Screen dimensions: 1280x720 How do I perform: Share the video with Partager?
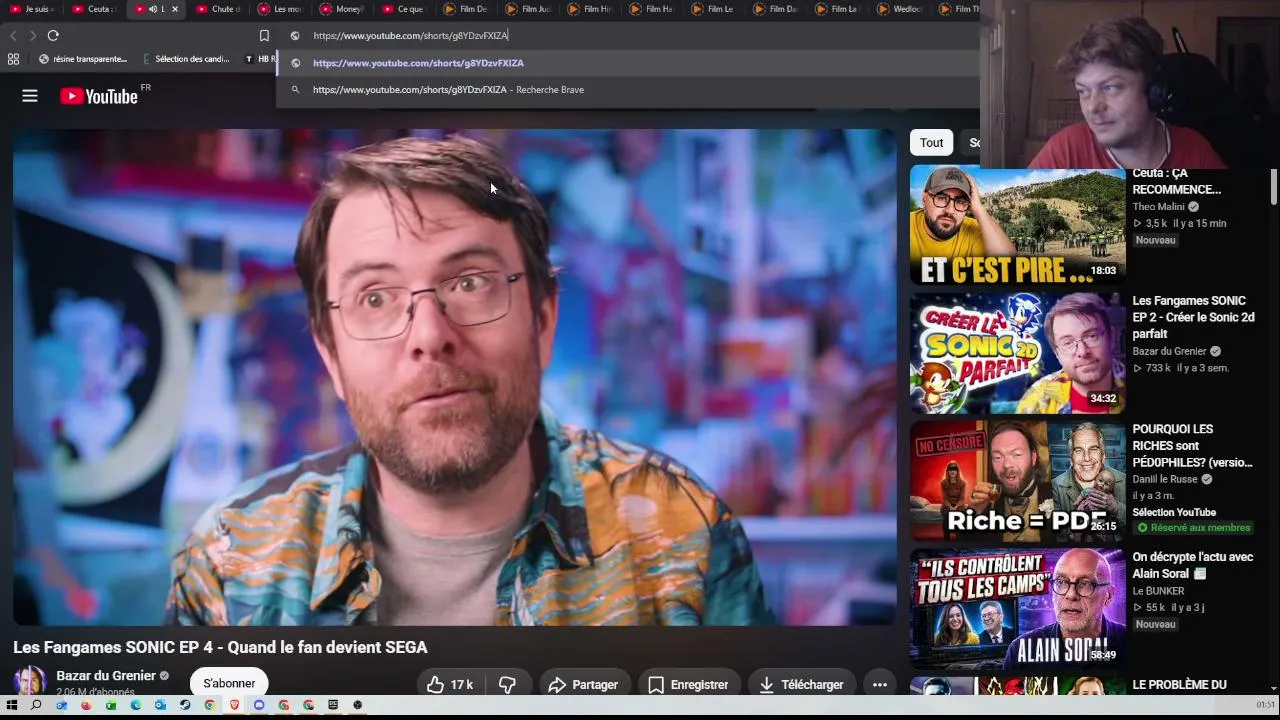click(x=585, y=685)
